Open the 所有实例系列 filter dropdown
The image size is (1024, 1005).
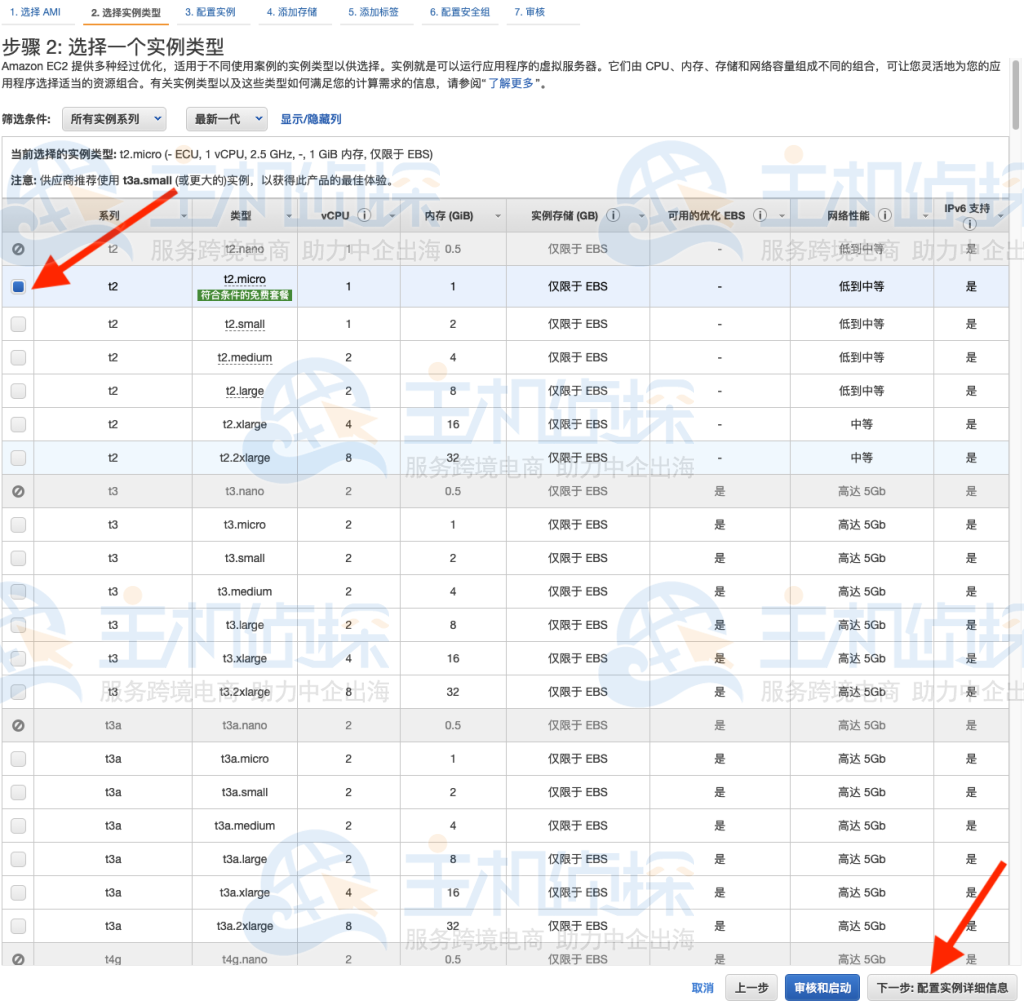coord(112,118)
